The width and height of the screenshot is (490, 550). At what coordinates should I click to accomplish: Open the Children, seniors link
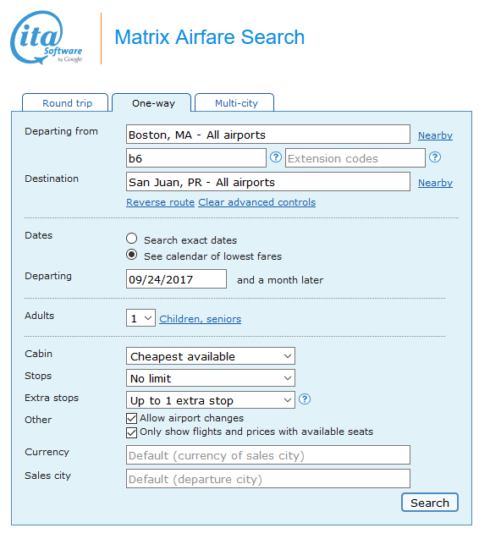click(x=200, y=319)
